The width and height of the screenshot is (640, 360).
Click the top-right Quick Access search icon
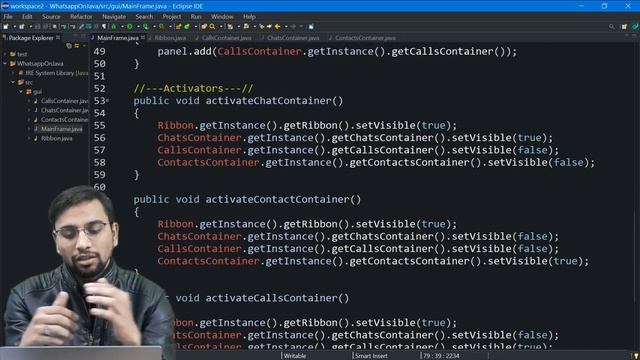[x=611, y=27]
